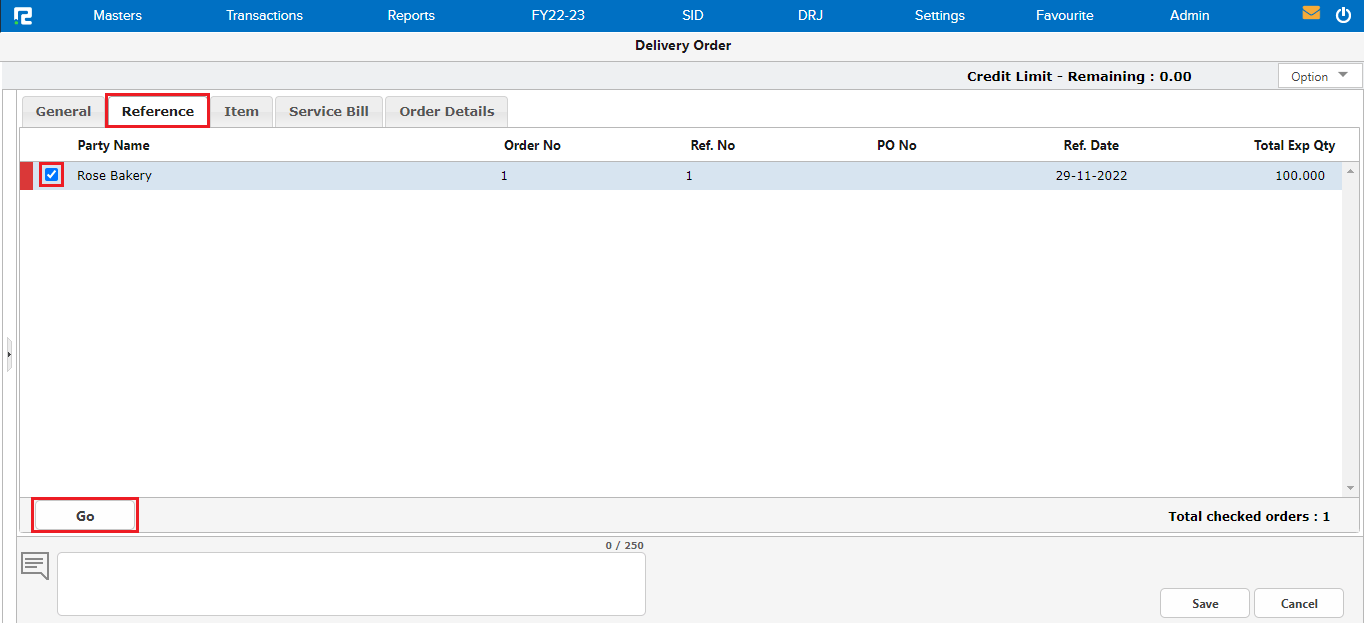Save the delivery order
This screenshot has height=623, width=1364.
pyautogui.click(x=1204, y=603)
